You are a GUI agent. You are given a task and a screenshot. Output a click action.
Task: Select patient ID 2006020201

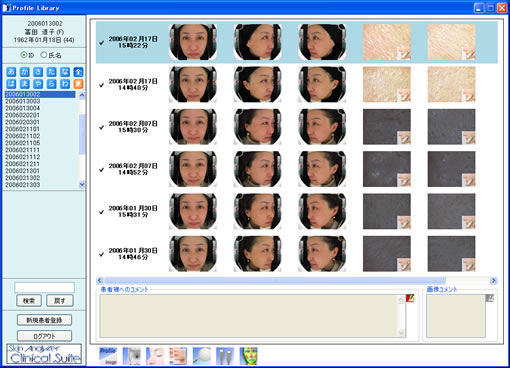tap(23, 115)
